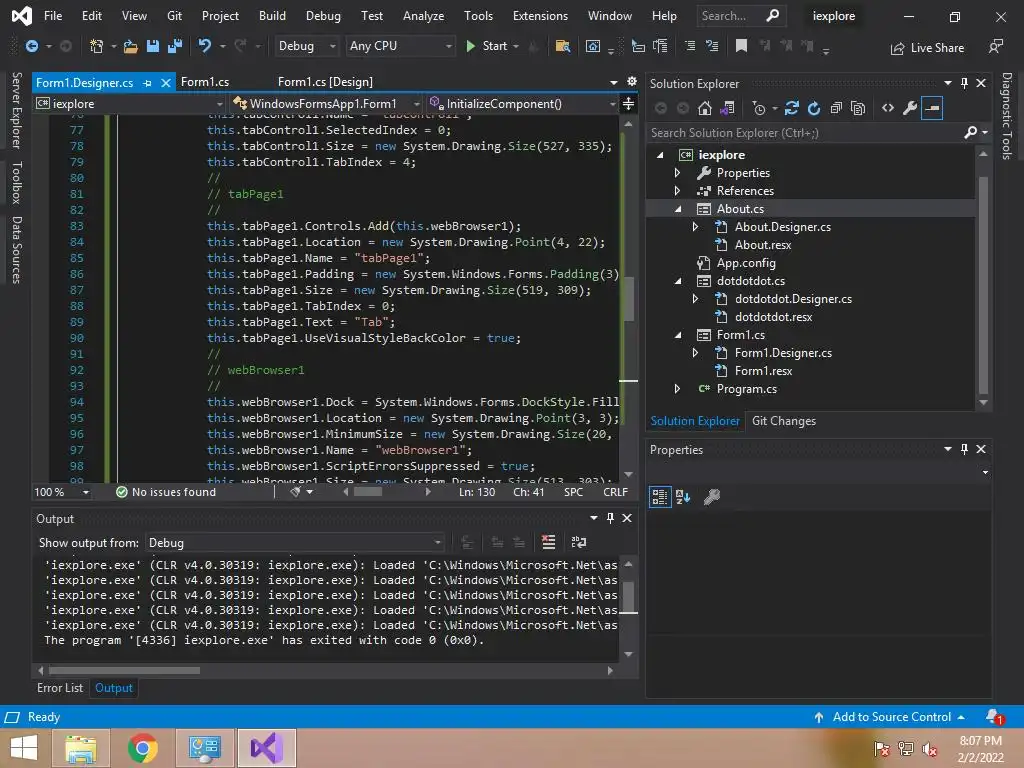Expand the Properties node in solution tree

pyautogui.click(x=677, y=173)
